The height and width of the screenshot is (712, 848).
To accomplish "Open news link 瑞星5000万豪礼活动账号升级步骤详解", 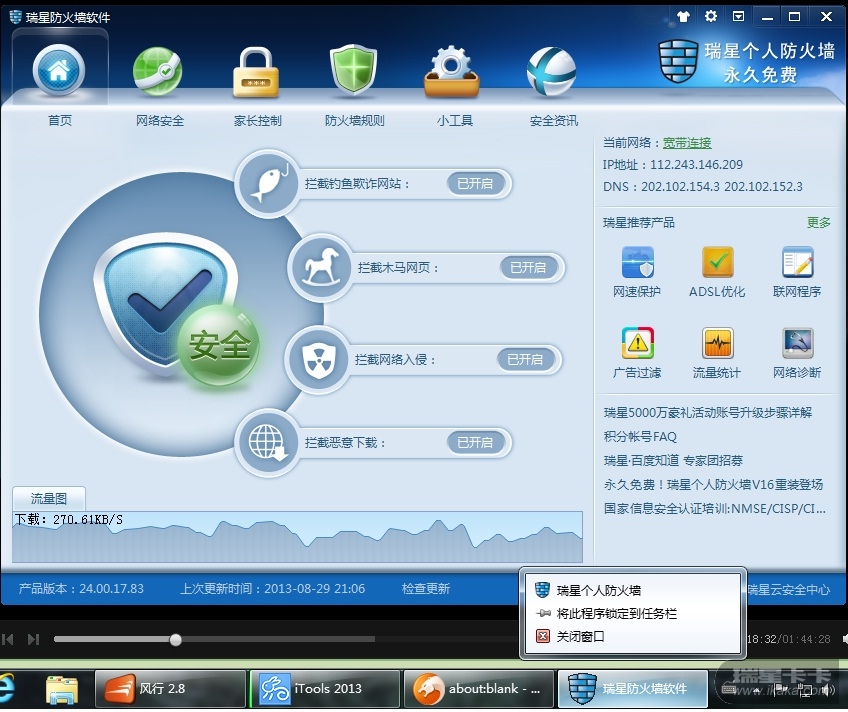I will tap(708, 412).
